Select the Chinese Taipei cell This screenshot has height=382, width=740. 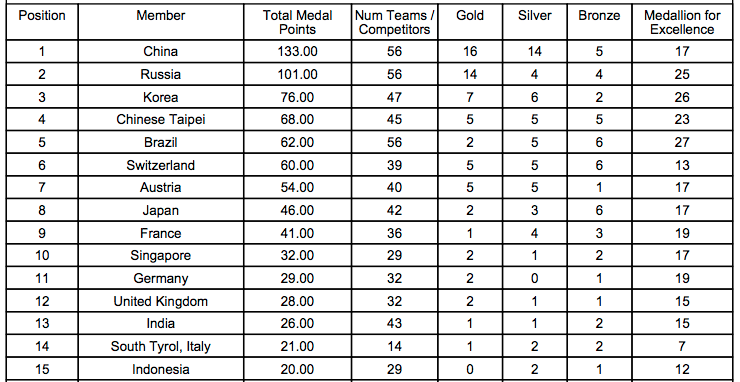click(160, 119)
